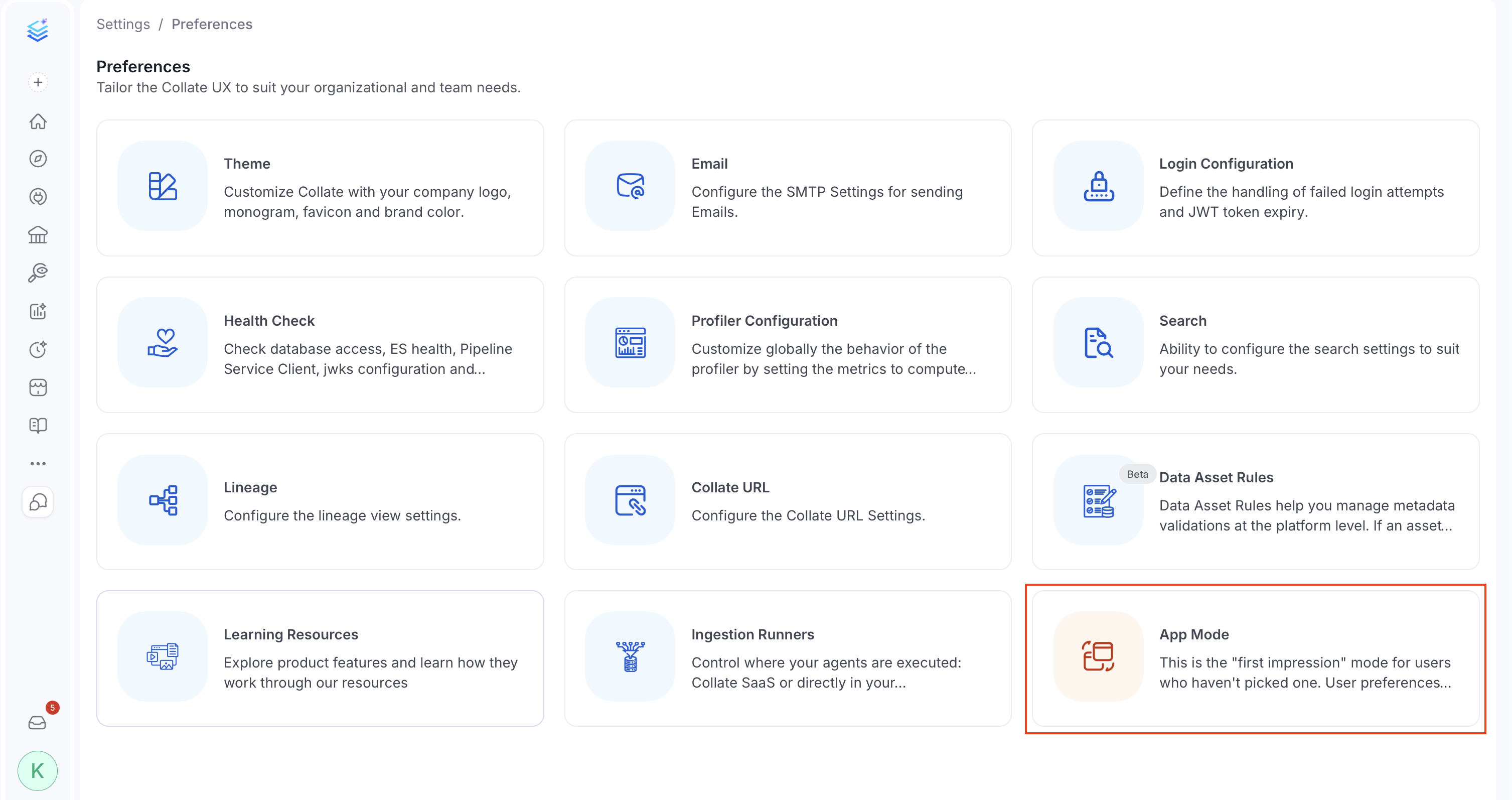1512x800 pixels.
Task: Click the orange App Mode icon
Action: [1098, 656]
